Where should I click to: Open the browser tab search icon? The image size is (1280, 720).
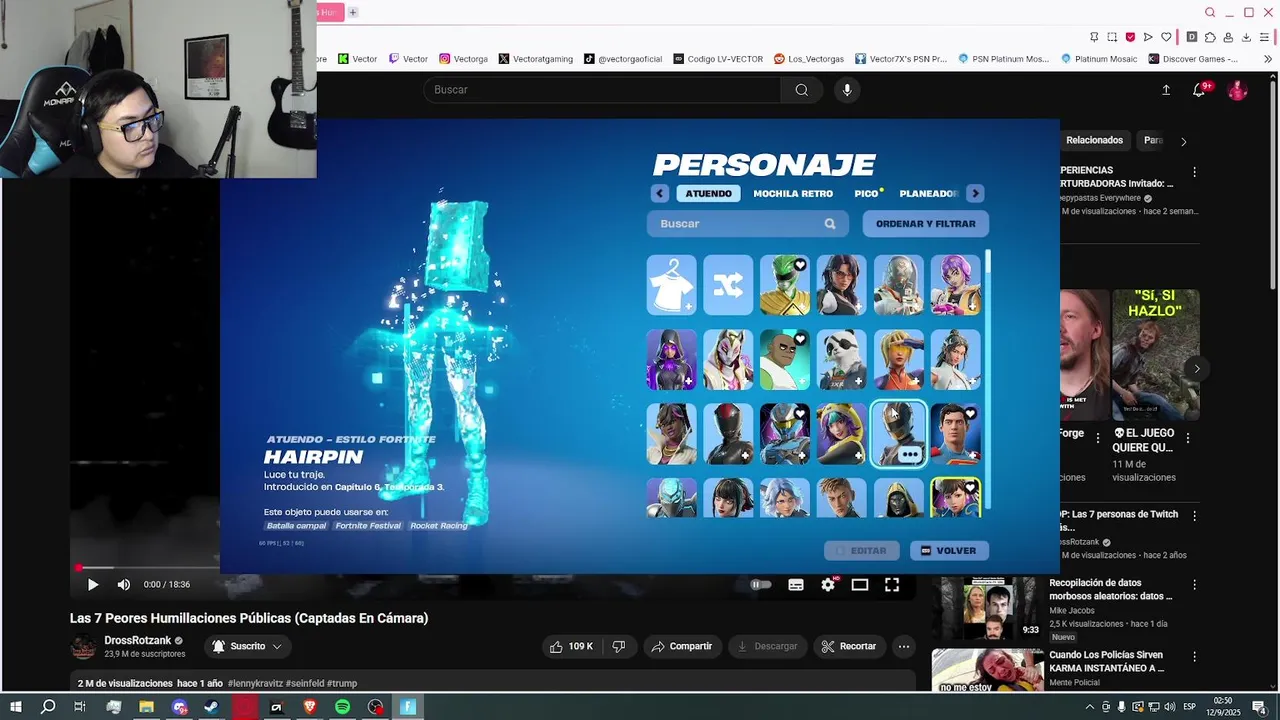(1210, 12)
